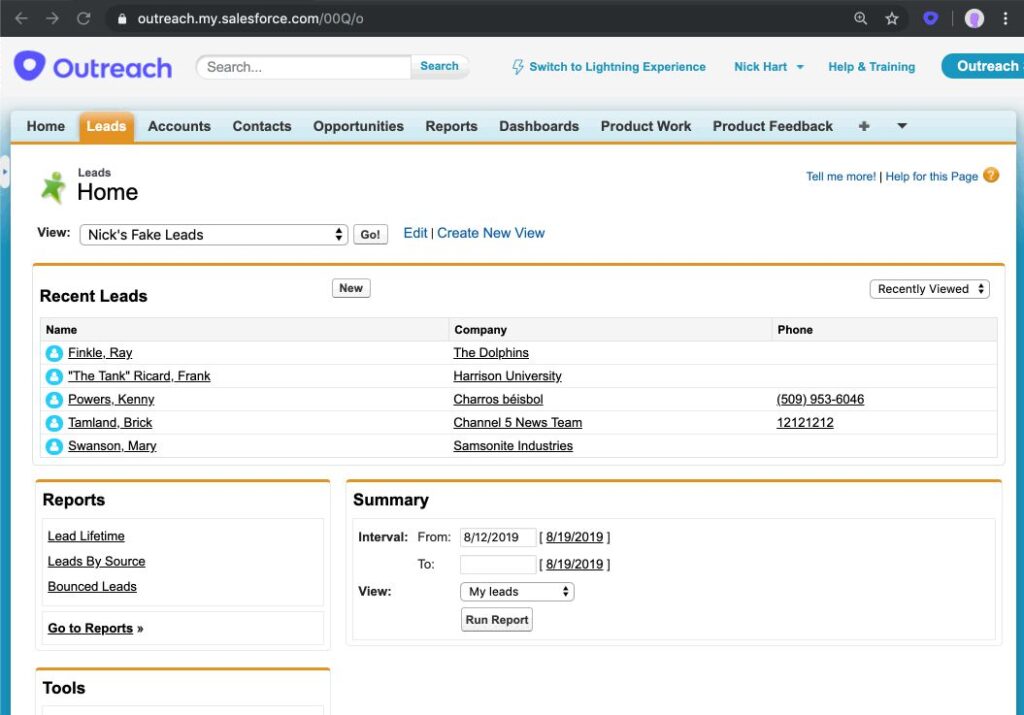Open the Accounts tab
The image size is (1024, 715).
[179, 126]
